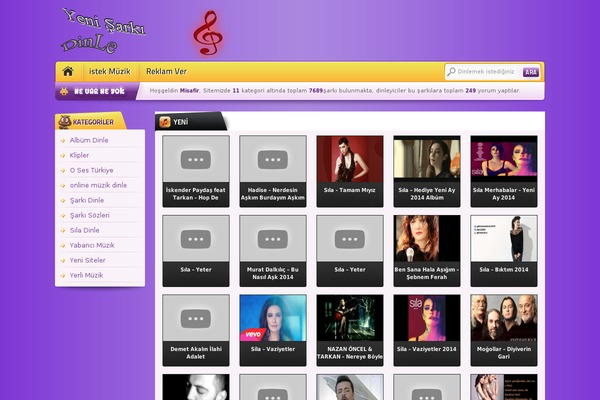This screenshot has height=400, width=600.
Task: Click the home icon in navigation bar
Action: pyautogui.click(x=68, y=72)
